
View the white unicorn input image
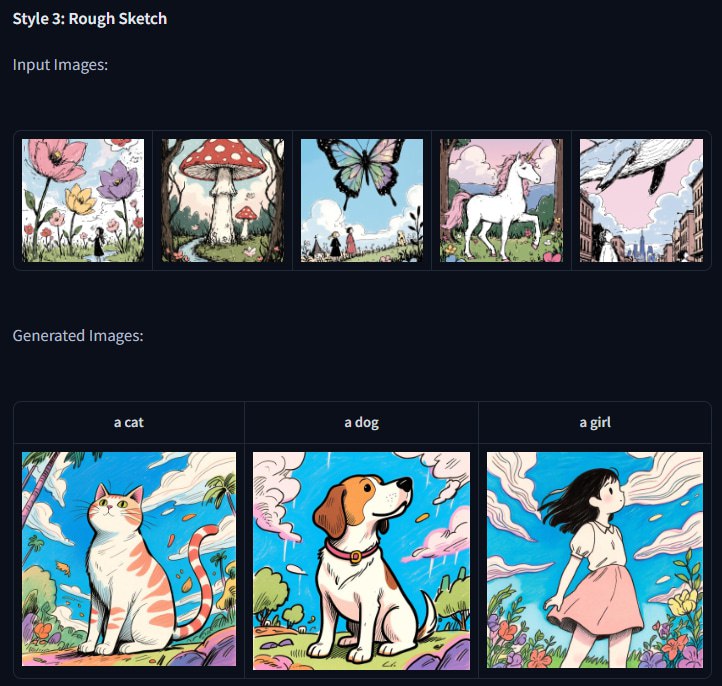501,200
